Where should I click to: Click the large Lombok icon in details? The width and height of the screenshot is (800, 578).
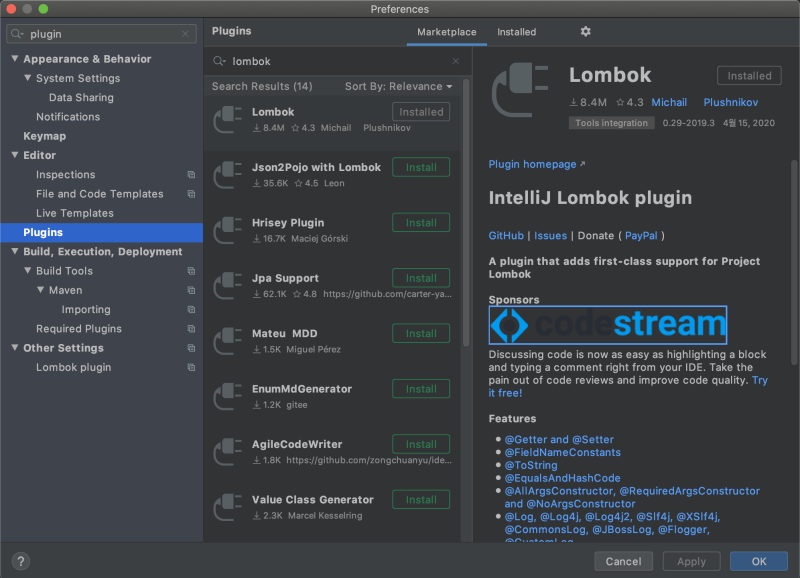[520, 91]
